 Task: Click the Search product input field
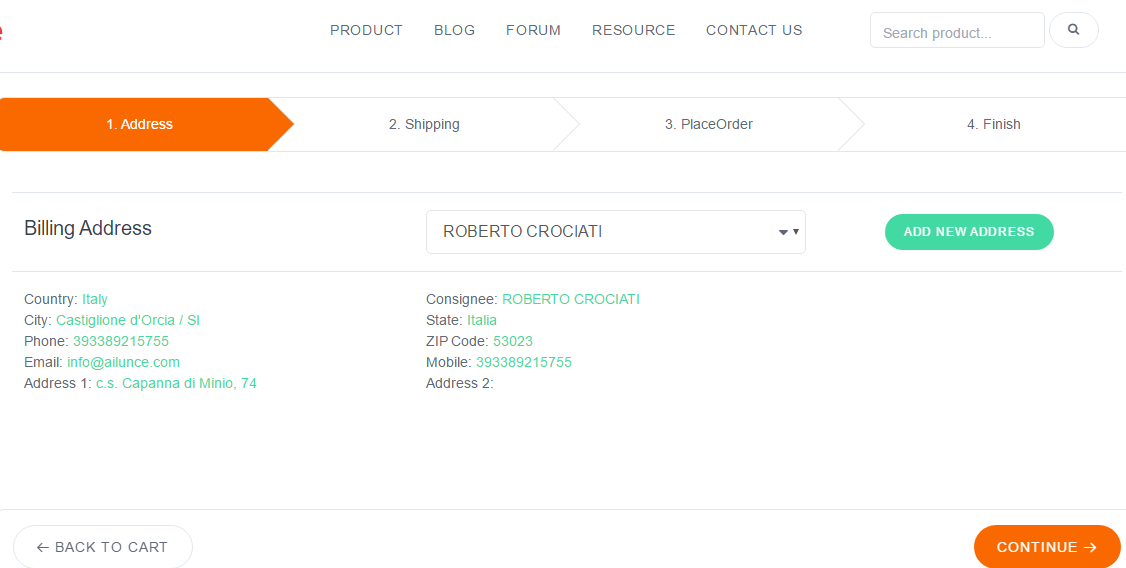click(x=956, y=31)
